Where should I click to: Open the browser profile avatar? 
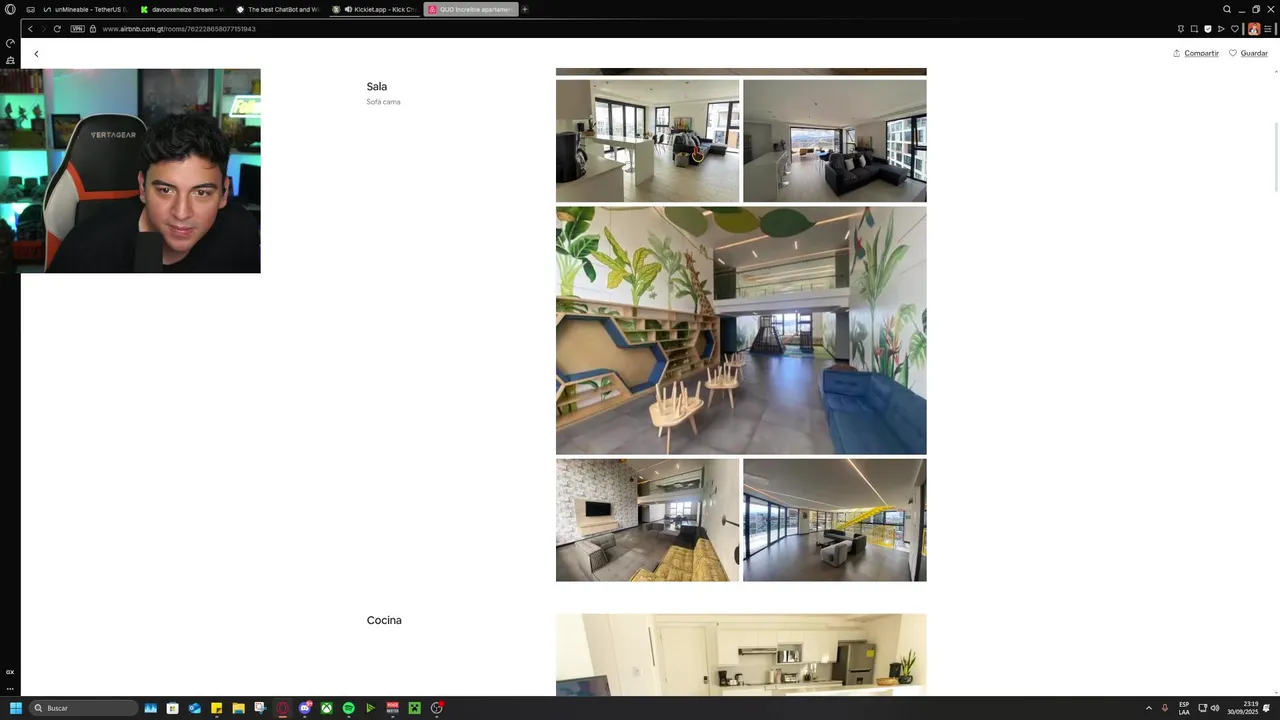(x=1254, y=29)
